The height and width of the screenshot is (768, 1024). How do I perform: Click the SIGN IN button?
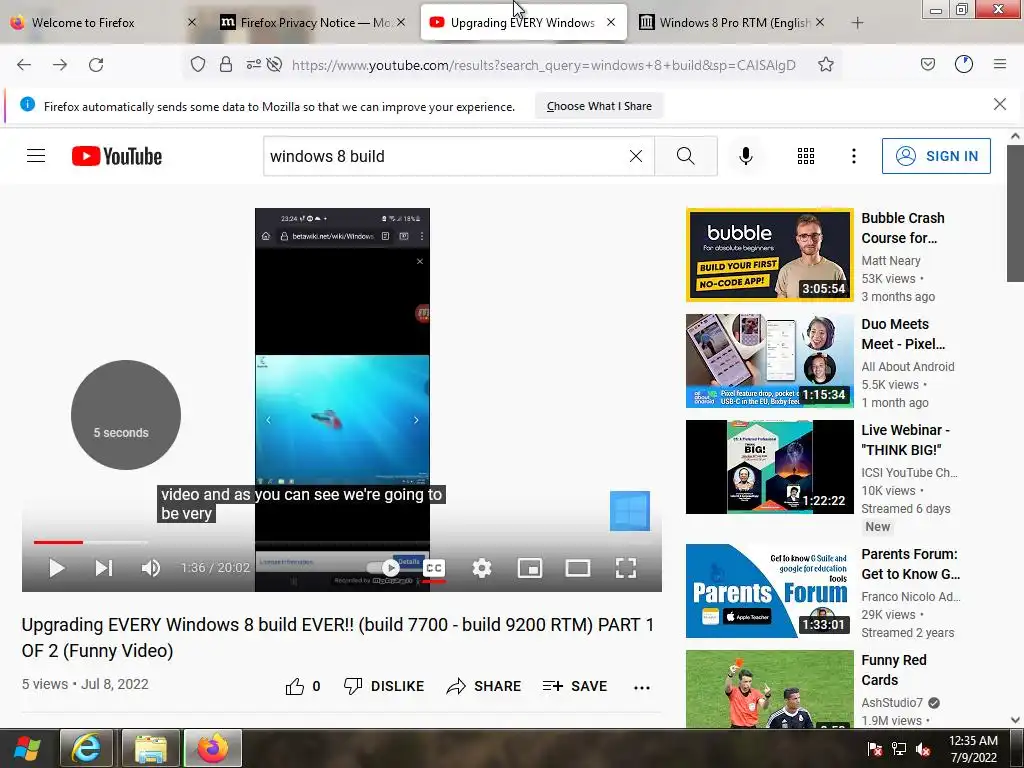tap(936, 156)
